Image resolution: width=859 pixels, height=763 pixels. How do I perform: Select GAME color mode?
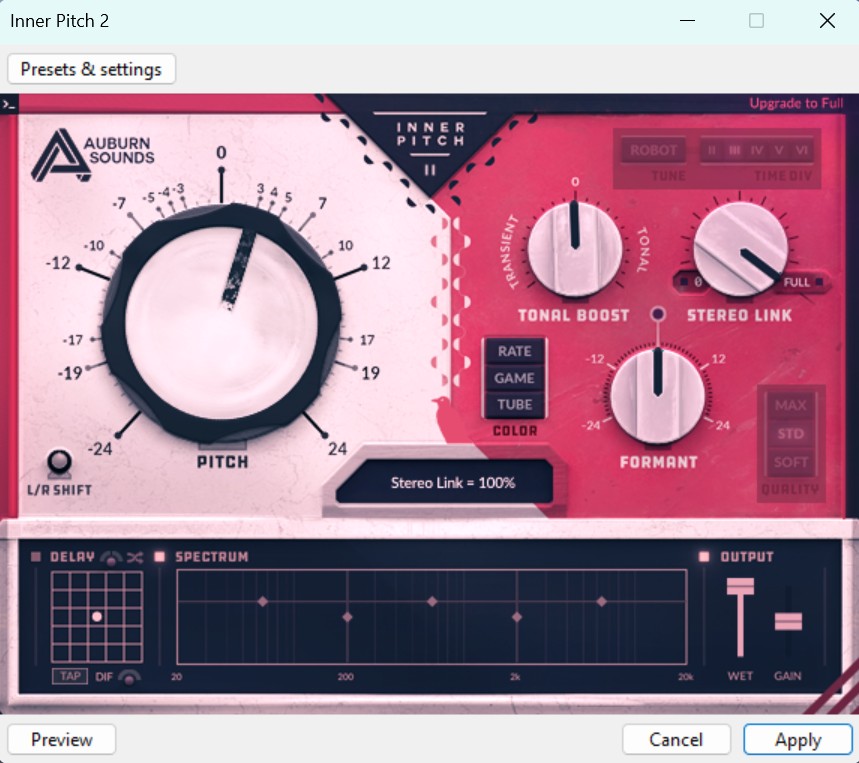[x=514, y=378]
